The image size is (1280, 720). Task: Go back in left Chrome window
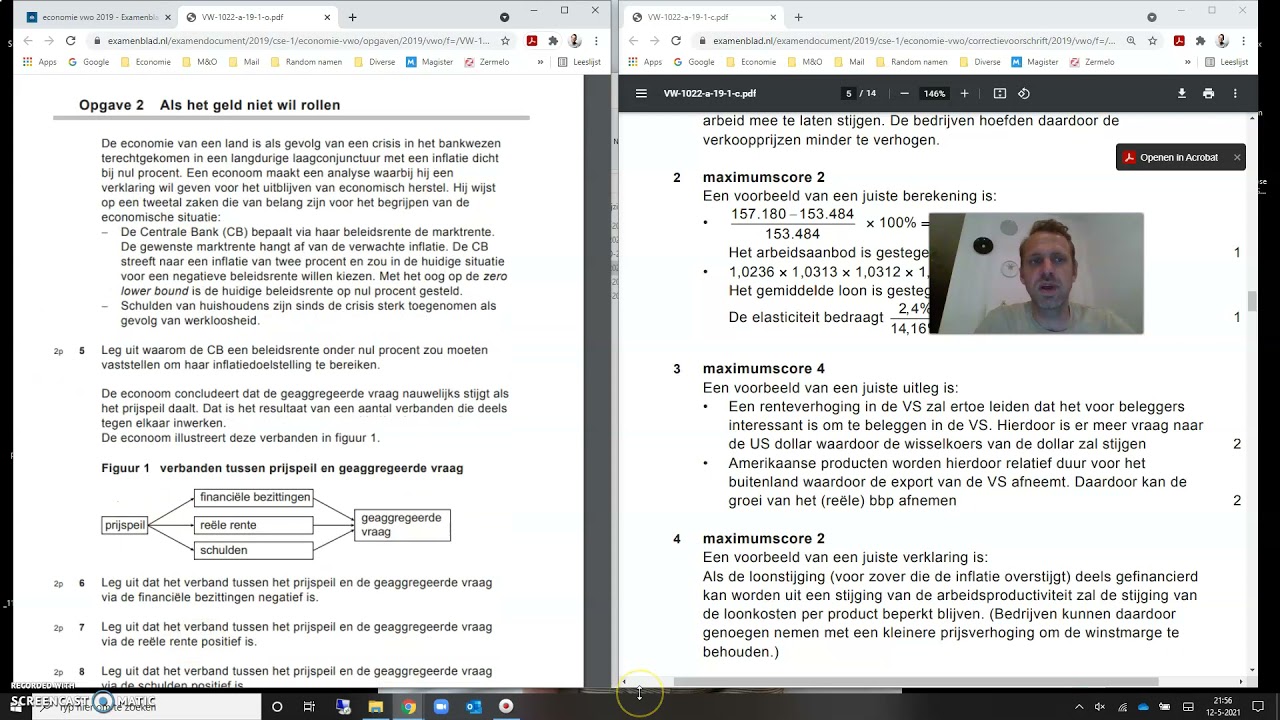[x=27, y=41]
